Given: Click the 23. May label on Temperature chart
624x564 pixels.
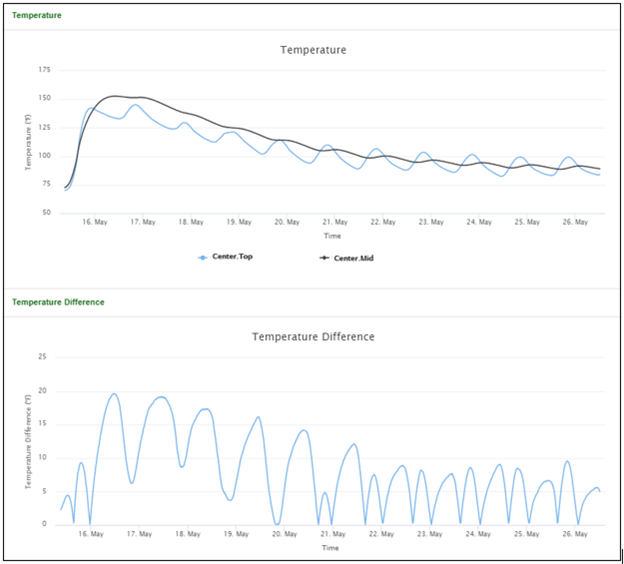Looking at the screenshot, I should [431, 222].
